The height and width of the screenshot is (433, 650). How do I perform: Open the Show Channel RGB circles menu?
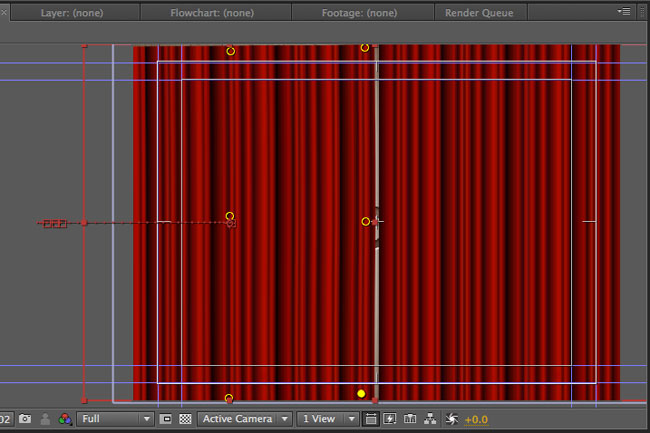[65, 419]
